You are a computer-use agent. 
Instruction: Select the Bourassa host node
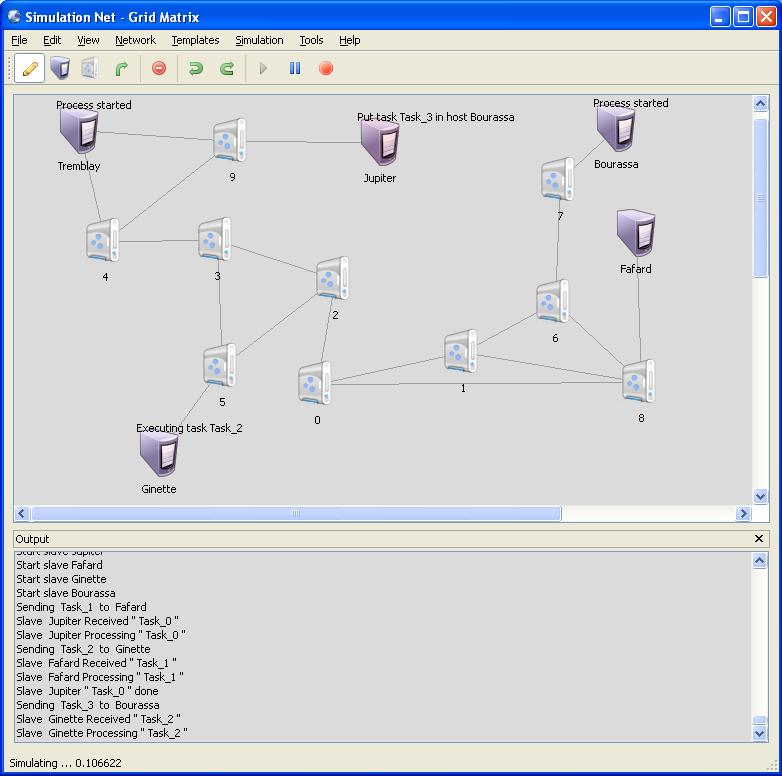click(x=616, y=129)
